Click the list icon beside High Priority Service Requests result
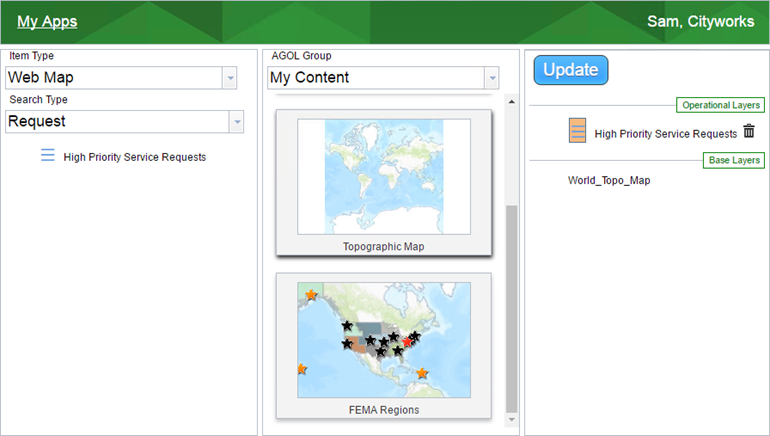The height and width of the screenshot is (436, 770). tap(48, 155)
